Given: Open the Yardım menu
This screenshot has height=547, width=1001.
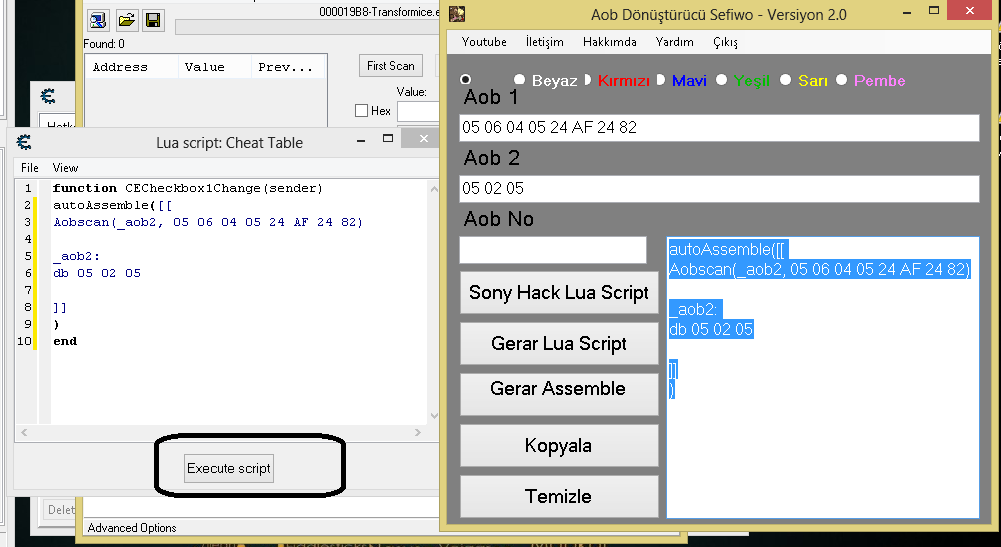Looking at the screenshot, I should click(x=675, y=42).
